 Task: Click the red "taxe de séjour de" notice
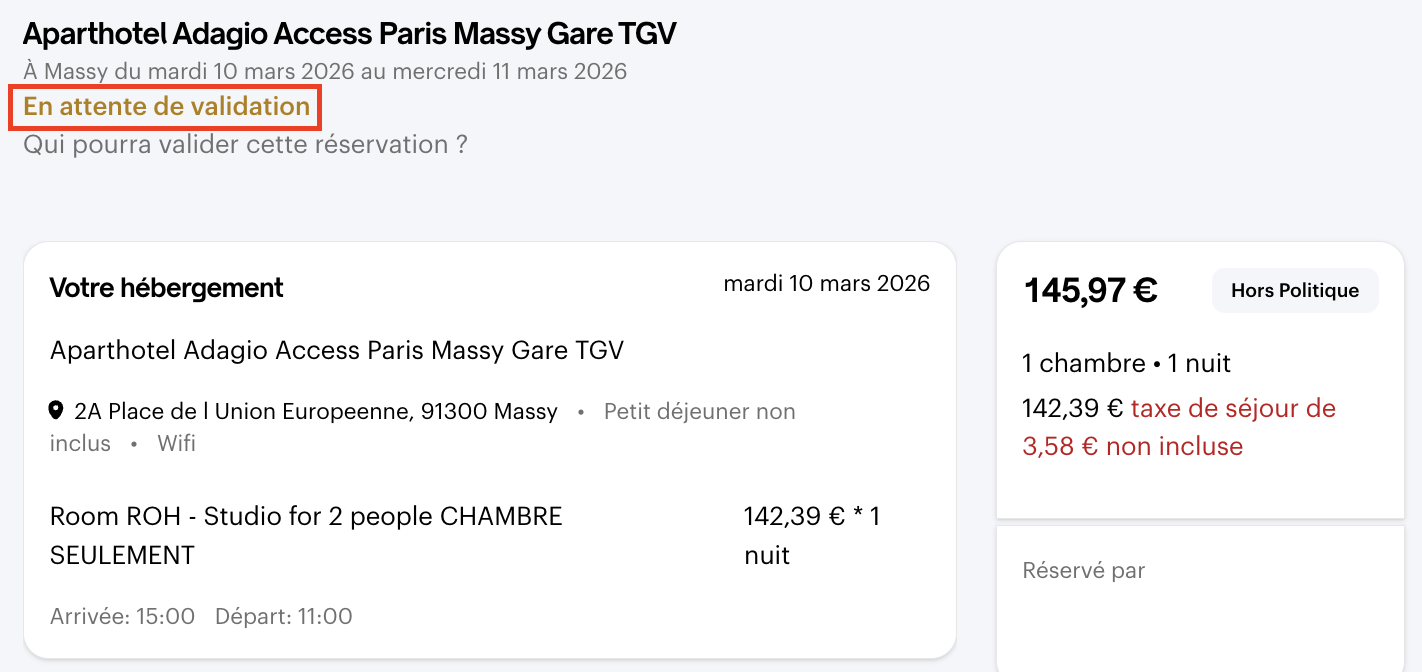point(1232,409)
